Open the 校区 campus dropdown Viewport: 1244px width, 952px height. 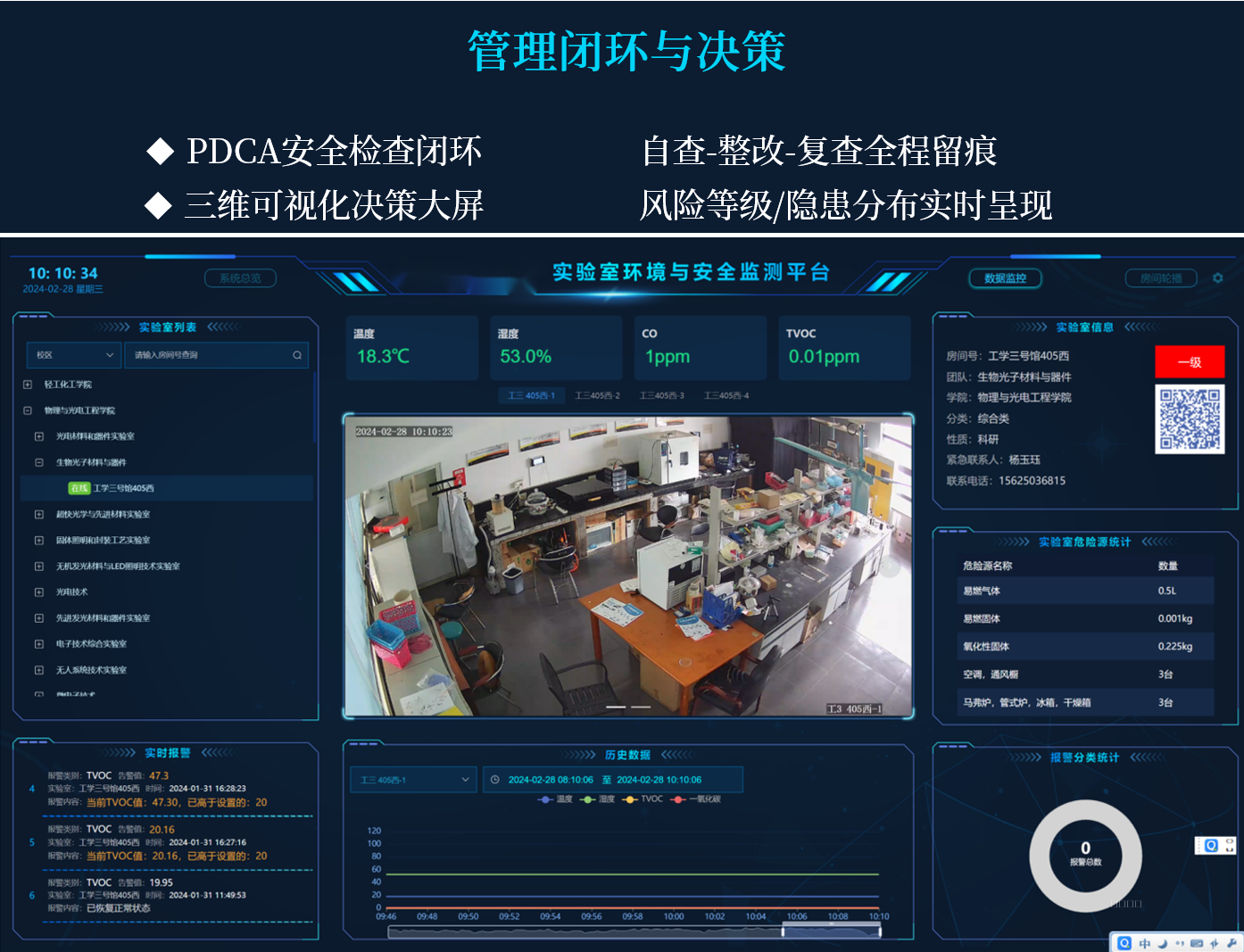[x=74, y=355]
